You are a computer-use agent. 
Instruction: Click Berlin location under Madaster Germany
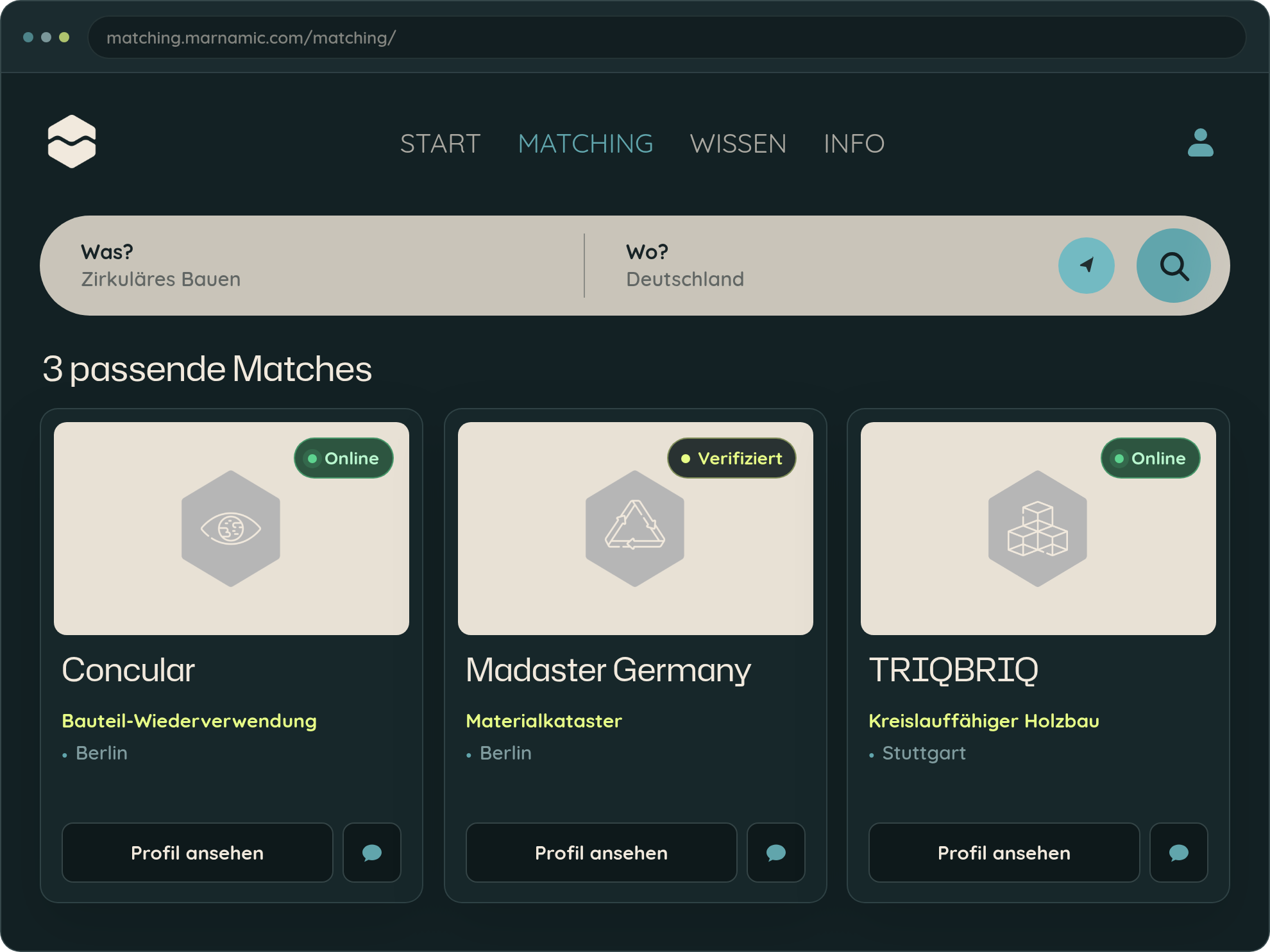point(505,753)
